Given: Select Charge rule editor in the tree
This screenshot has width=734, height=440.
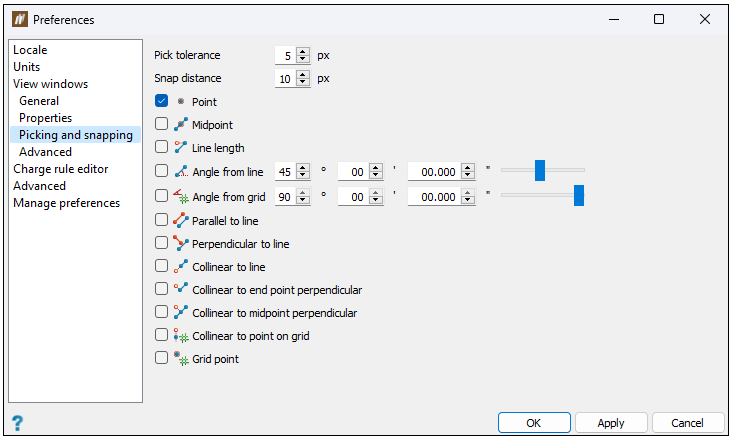Looking at the screenshot, I should click(61, 169).
